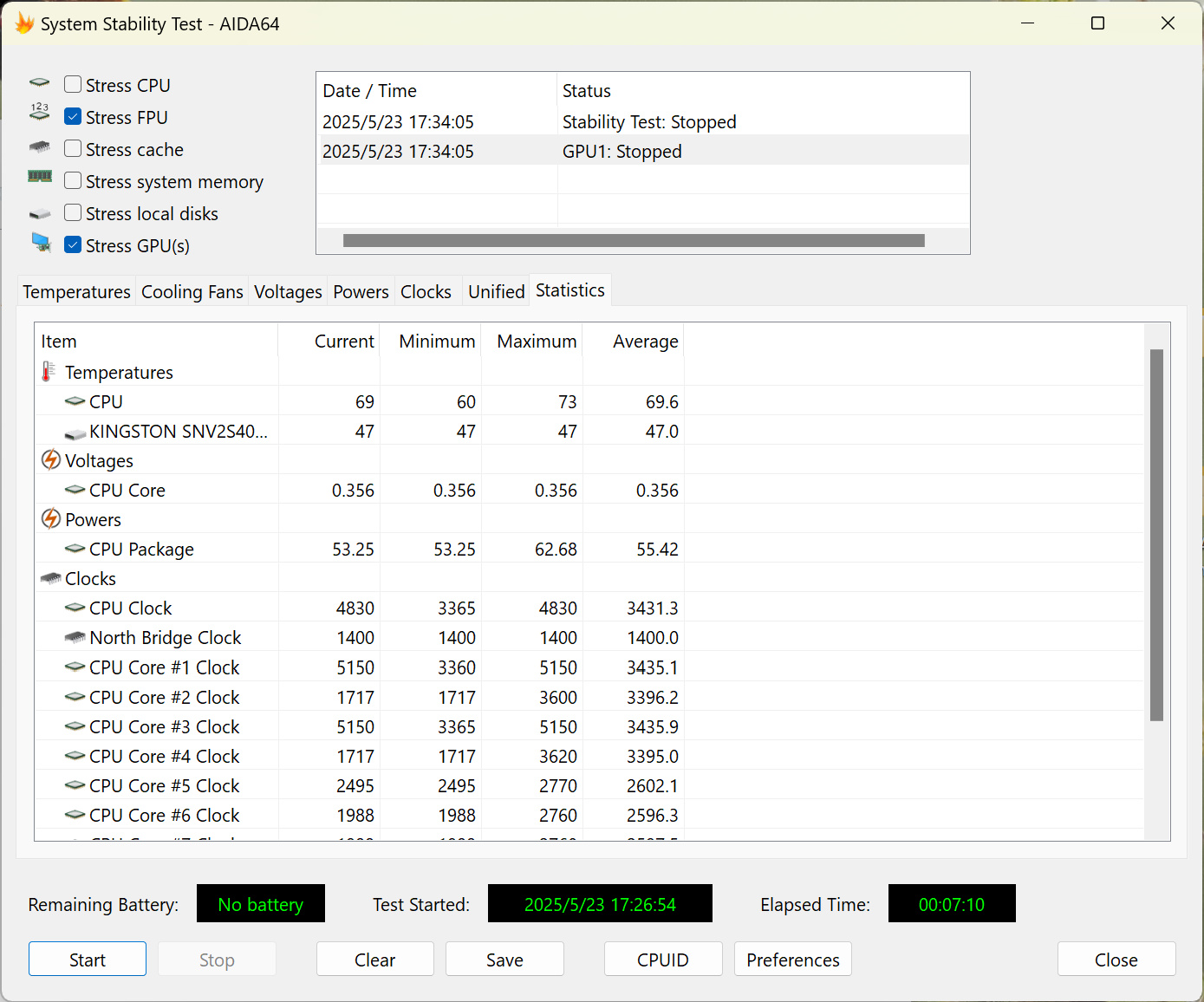
Task: Click the lightning icon beside Powers
Action: coord(51,519)
